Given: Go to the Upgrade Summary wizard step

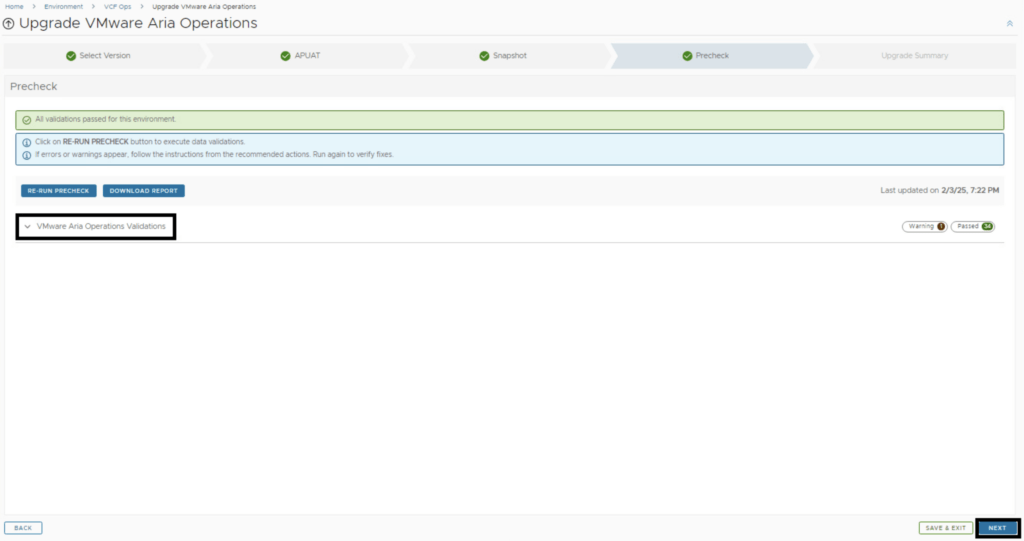Looking at the screenshot, I should coord(914,56).
